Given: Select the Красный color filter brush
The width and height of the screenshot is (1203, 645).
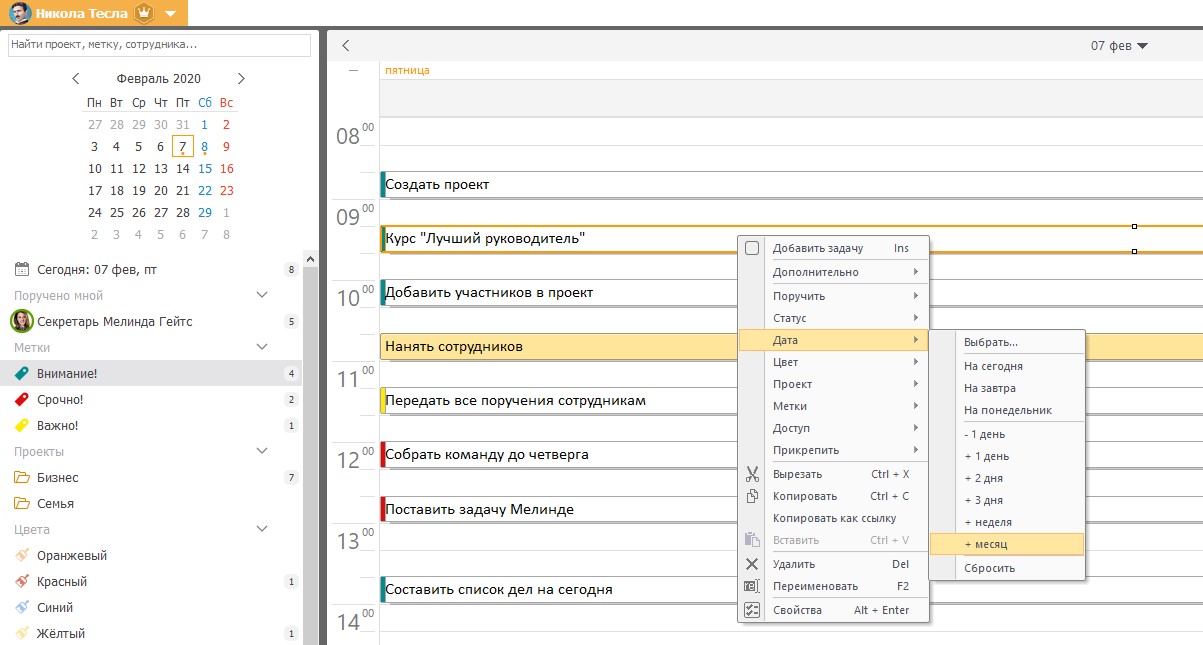Looking at the screenshot, I should tap(21, 582).
